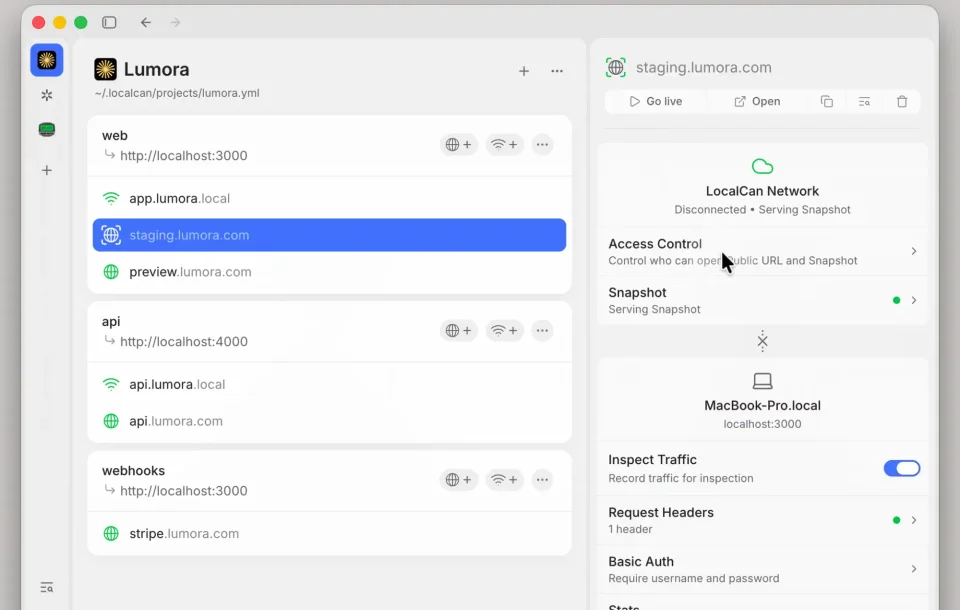Add a local domain to the web service
Screen dimensions: 960x610
click(504, 145)
